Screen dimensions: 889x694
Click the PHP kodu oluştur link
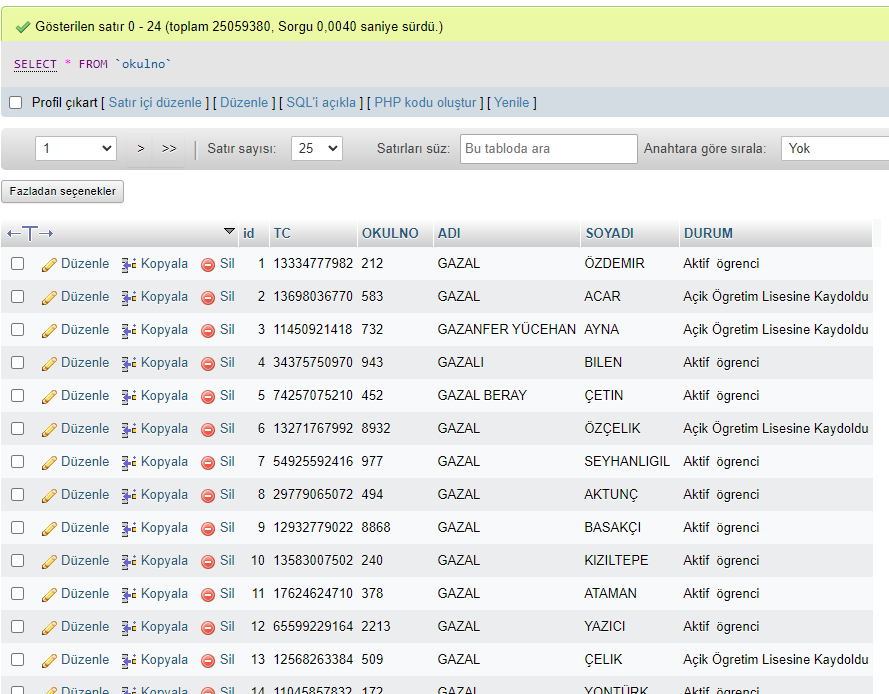pyautogui.click(x=425, y=103)
